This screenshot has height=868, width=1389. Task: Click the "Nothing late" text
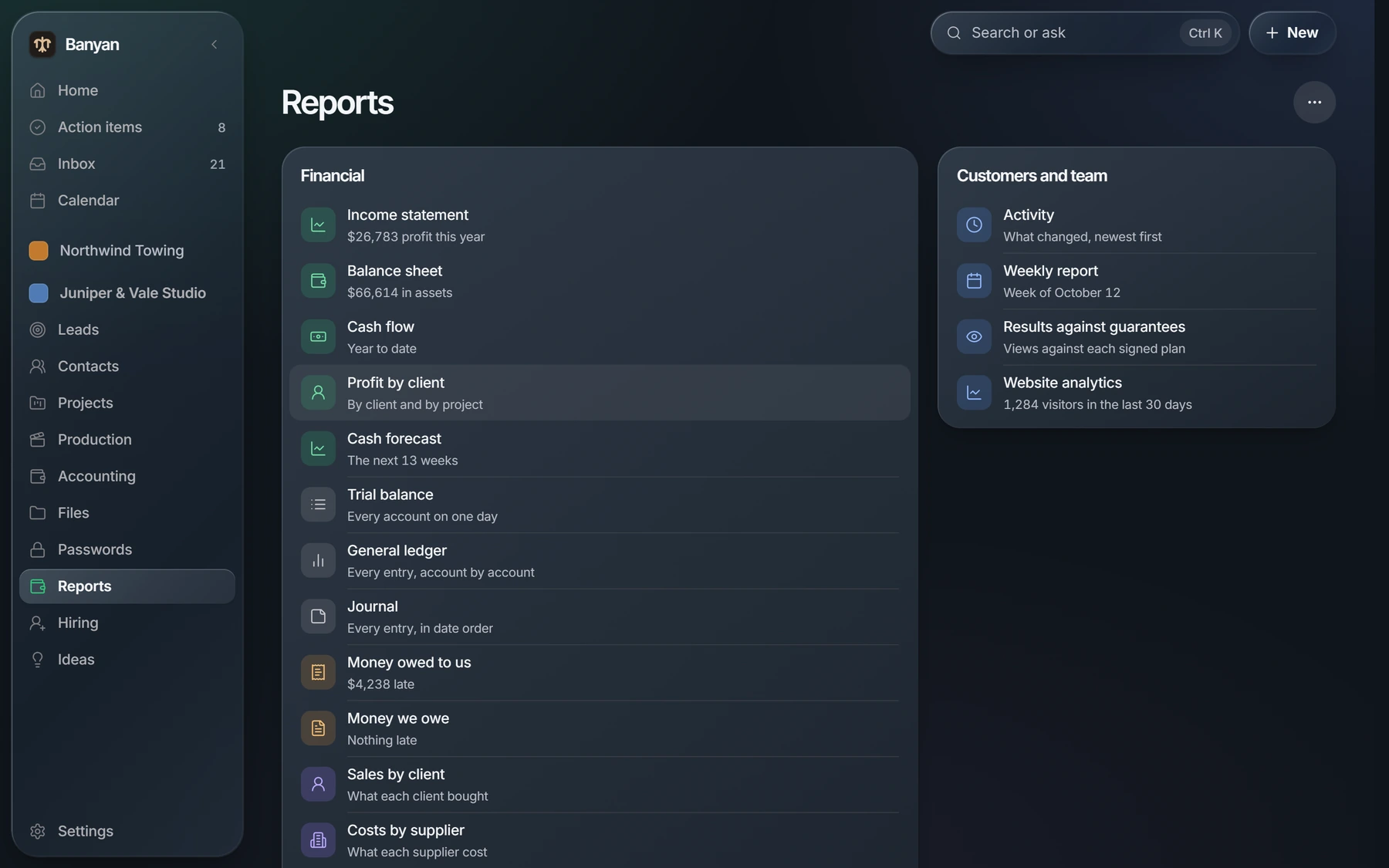[382, 740]
